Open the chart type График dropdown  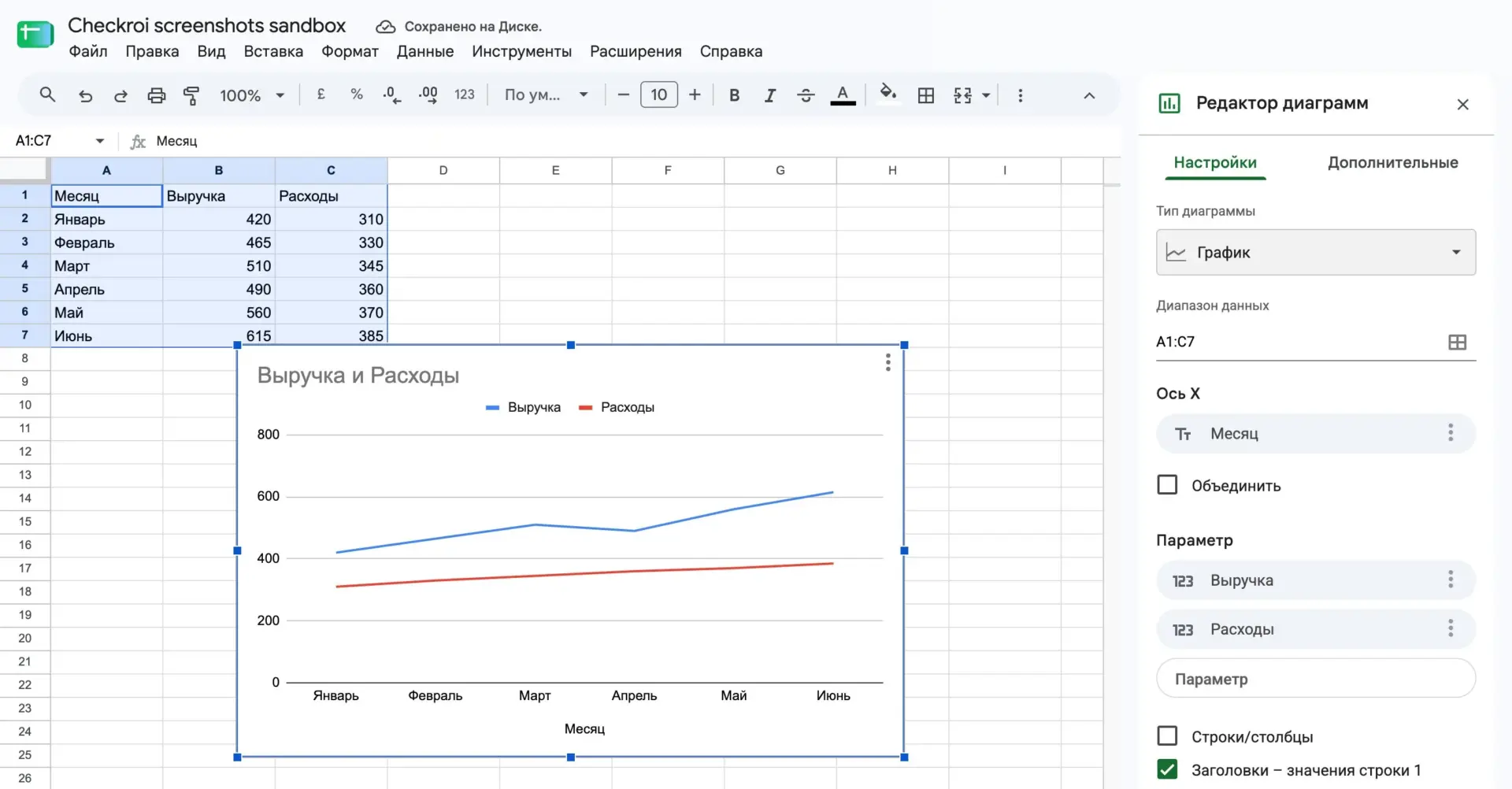1315,252
